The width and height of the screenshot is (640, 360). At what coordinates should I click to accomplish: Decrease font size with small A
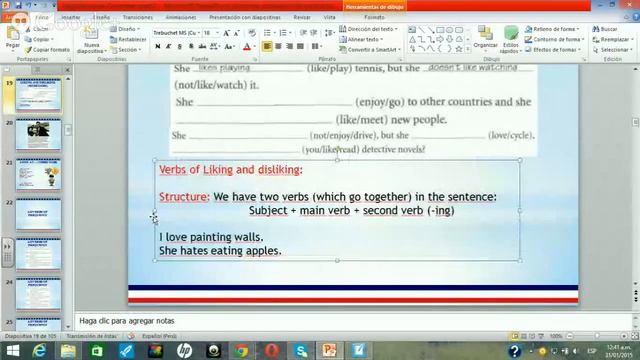click(237, 33)
